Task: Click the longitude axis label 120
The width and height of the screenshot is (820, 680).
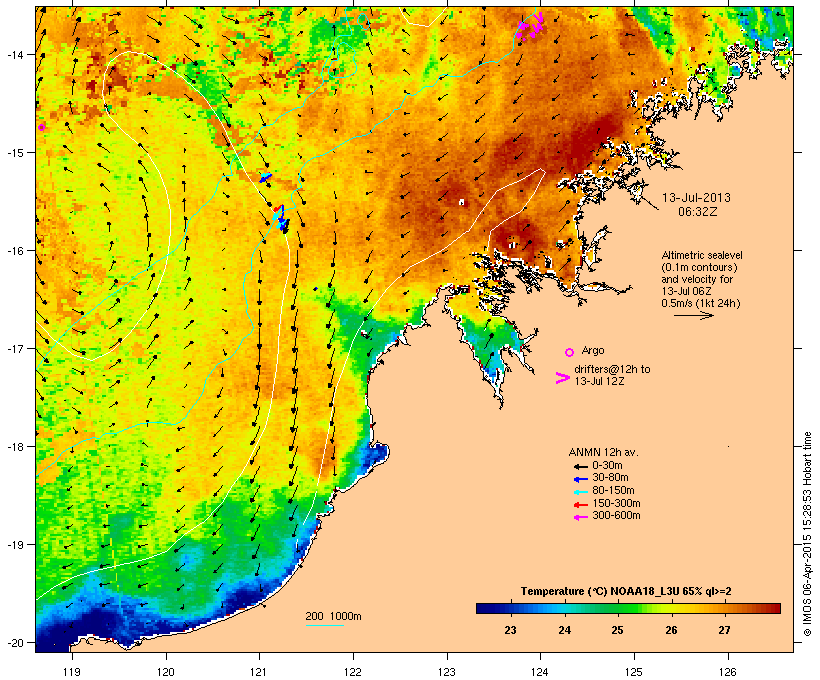Action: (x=166, y=672)
